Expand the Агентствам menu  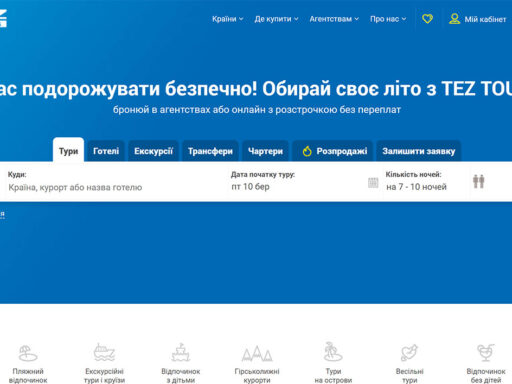(x=334, y=19)
